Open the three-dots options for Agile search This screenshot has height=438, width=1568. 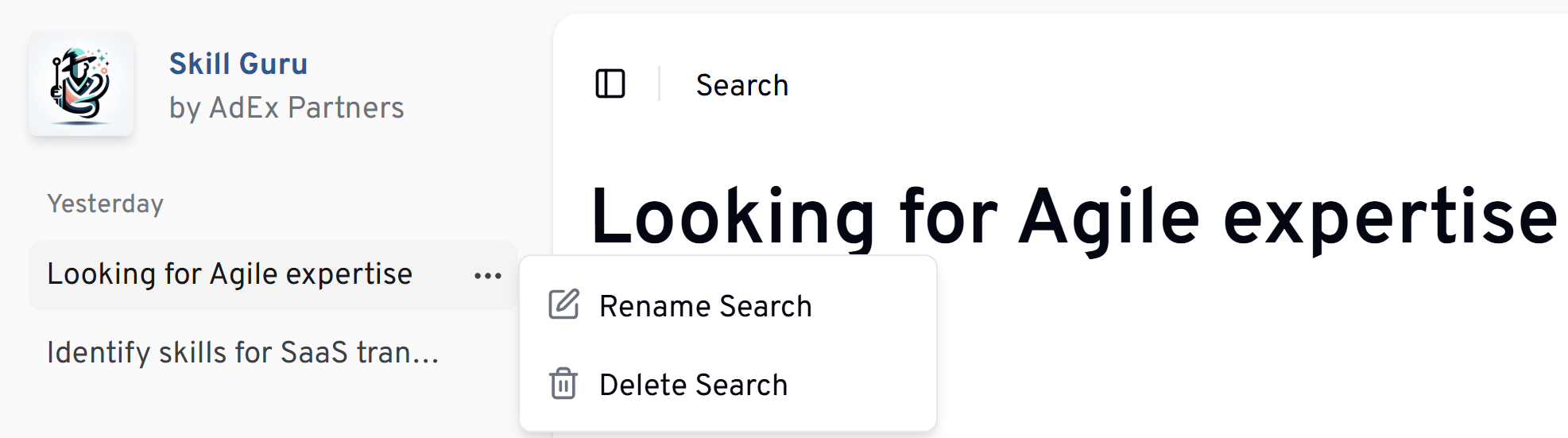488,276
